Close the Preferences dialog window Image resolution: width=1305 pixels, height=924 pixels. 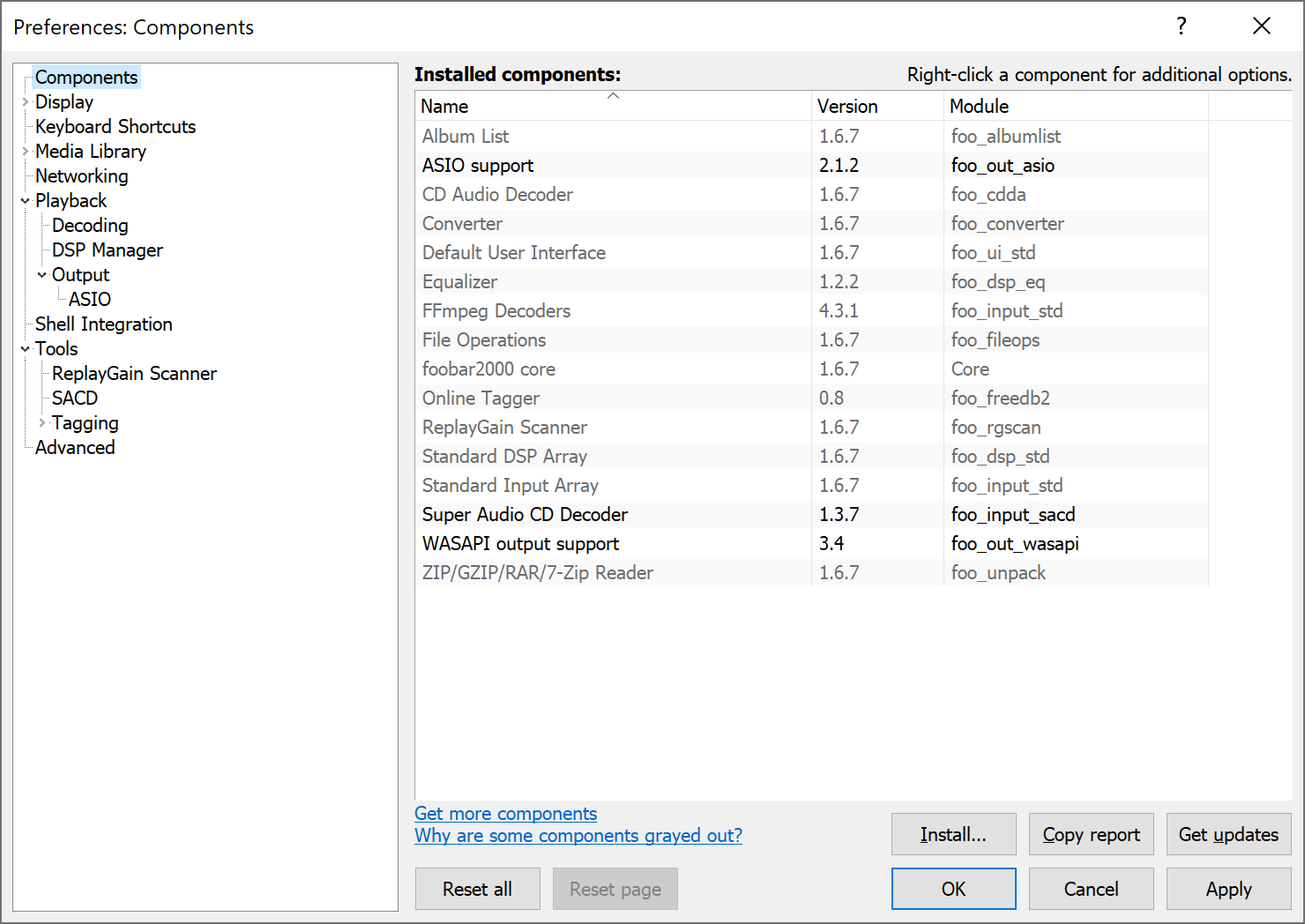pos(1262,26)
